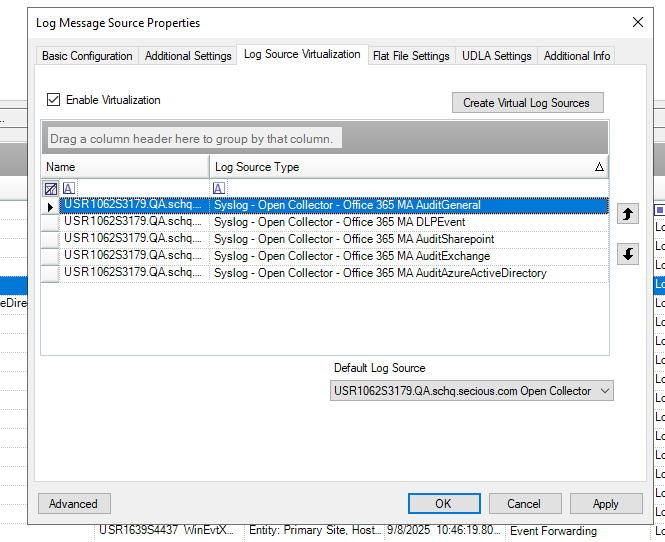
Task: Go to the UDLA Settings tab
Action: 497,56
